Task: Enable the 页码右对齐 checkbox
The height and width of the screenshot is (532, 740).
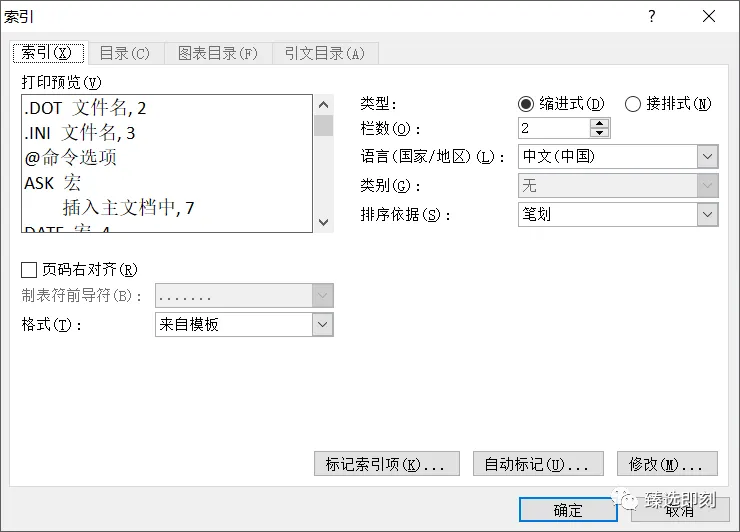Action: coord(29,270)
